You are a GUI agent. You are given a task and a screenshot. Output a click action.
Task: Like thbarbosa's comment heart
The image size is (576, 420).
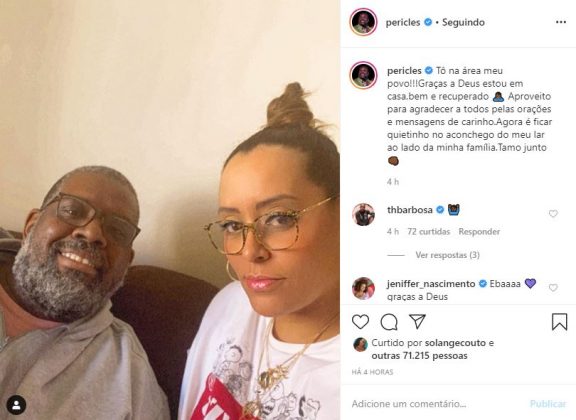[553, 213]
